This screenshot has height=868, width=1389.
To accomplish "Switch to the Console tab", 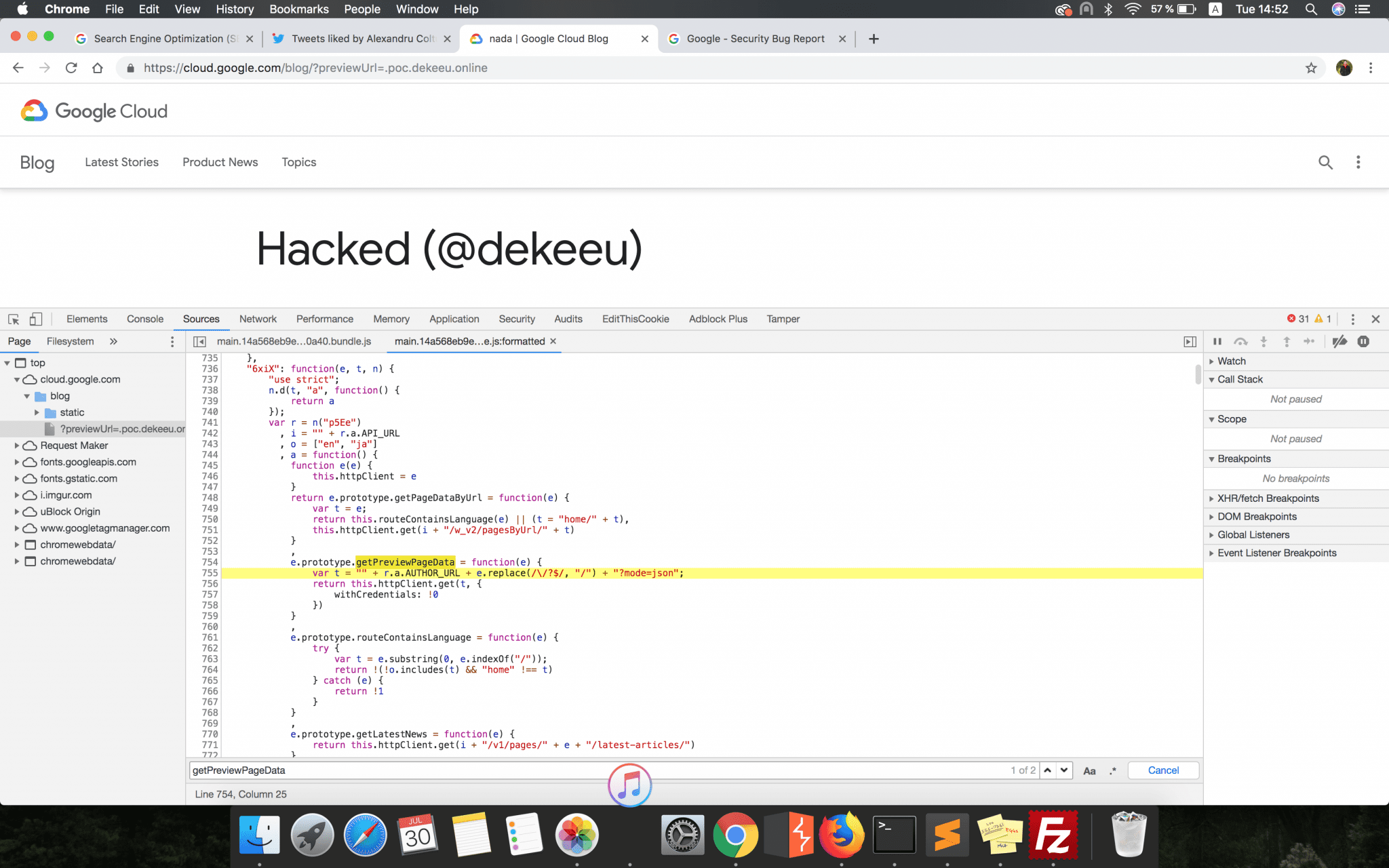I will 145,319.
